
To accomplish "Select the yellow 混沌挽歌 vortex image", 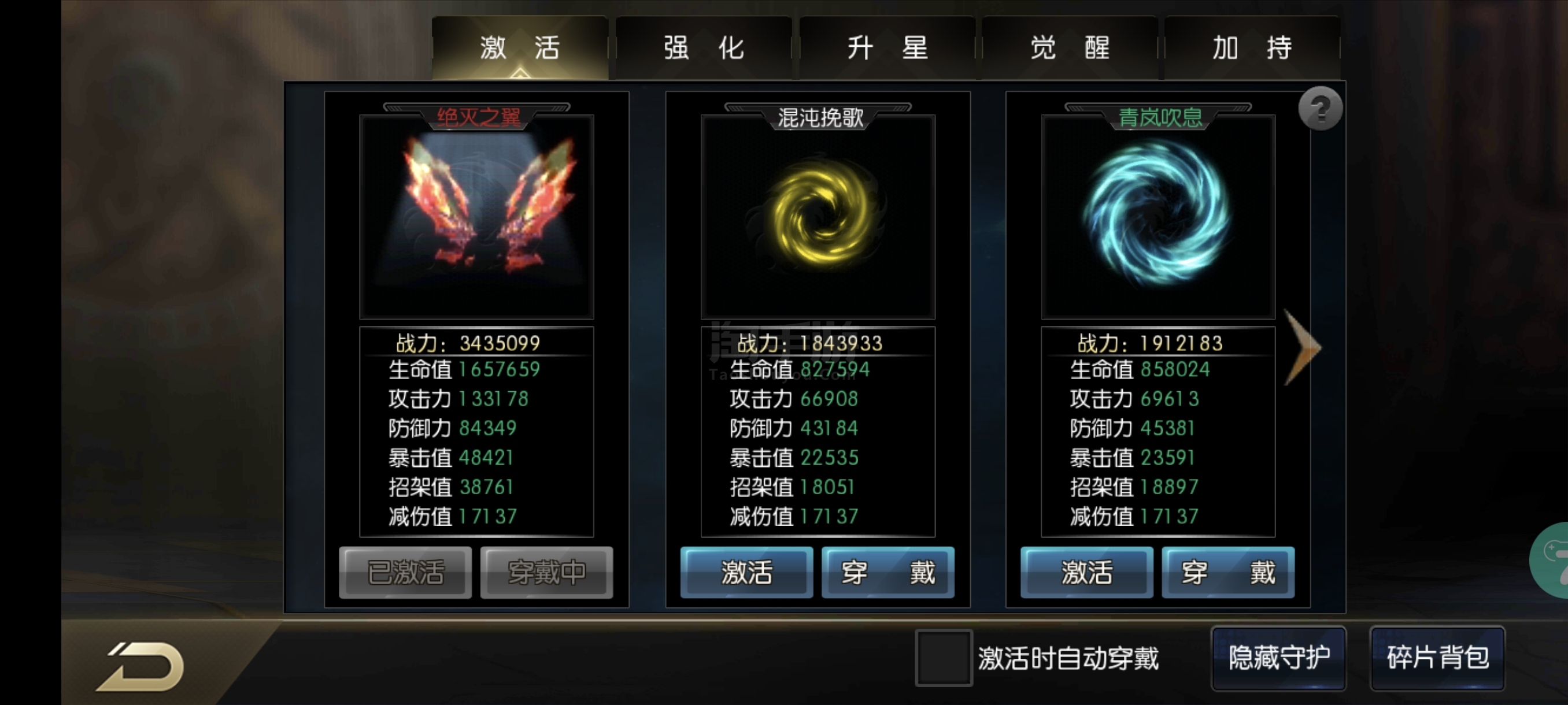I will [x=818, y=216].
